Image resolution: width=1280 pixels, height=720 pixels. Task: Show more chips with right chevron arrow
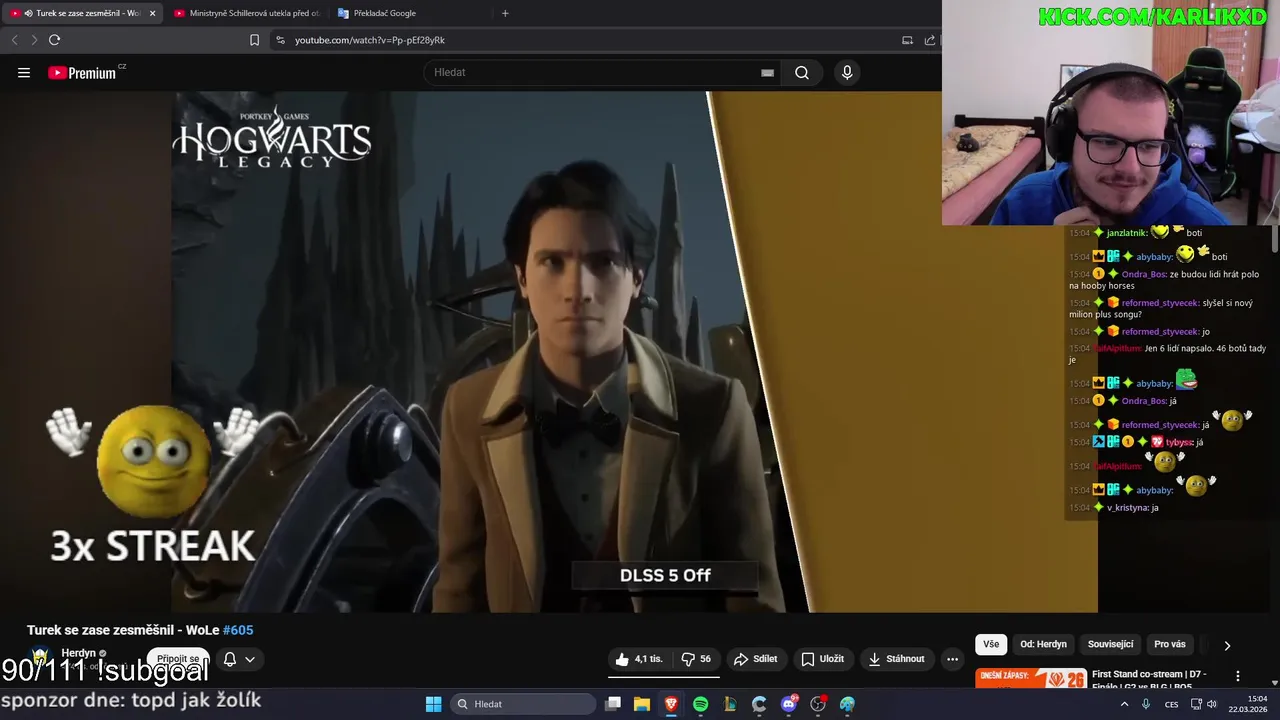1227,645
